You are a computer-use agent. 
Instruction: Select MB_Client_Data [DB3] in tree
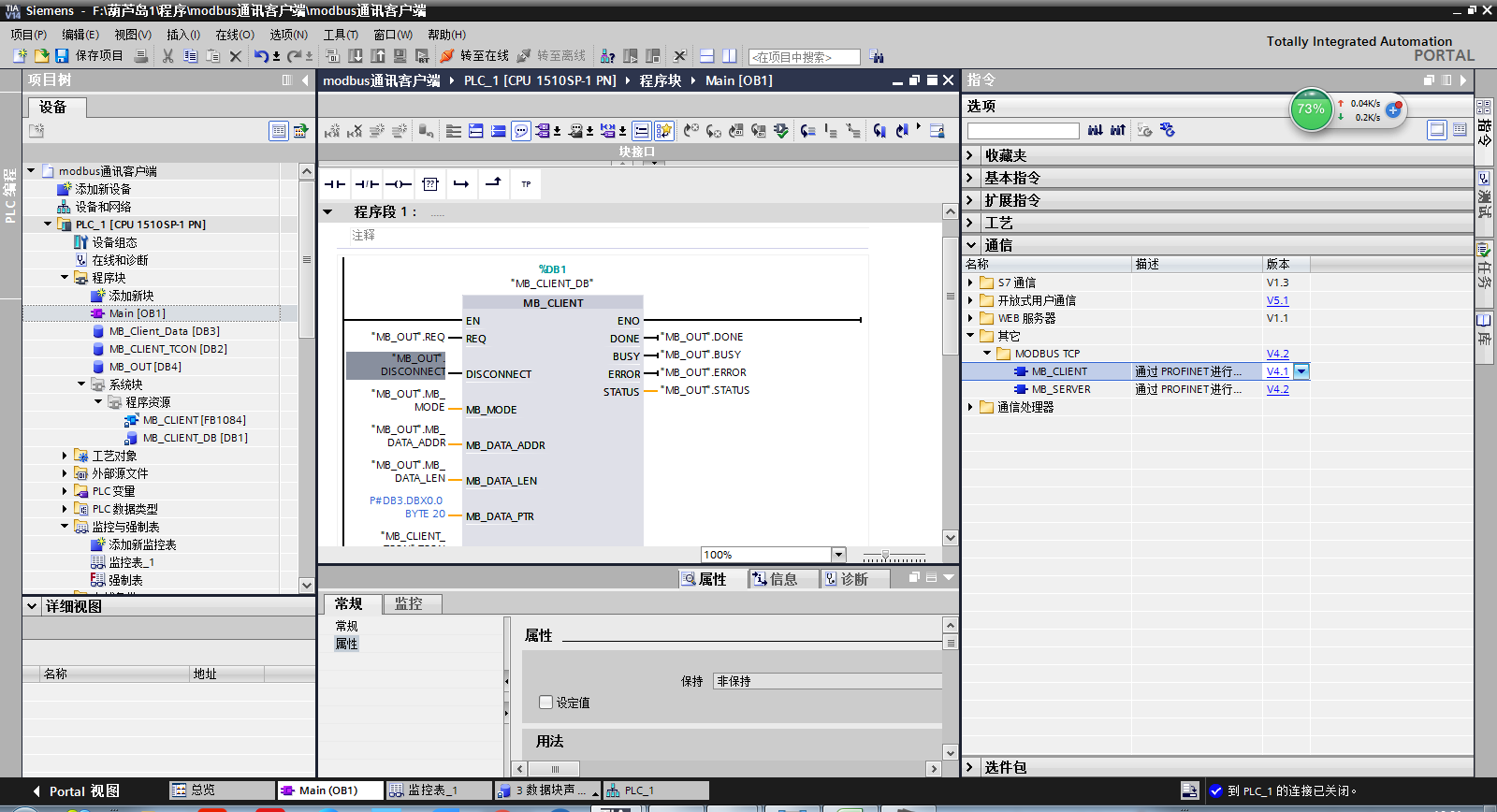point(165,331)
